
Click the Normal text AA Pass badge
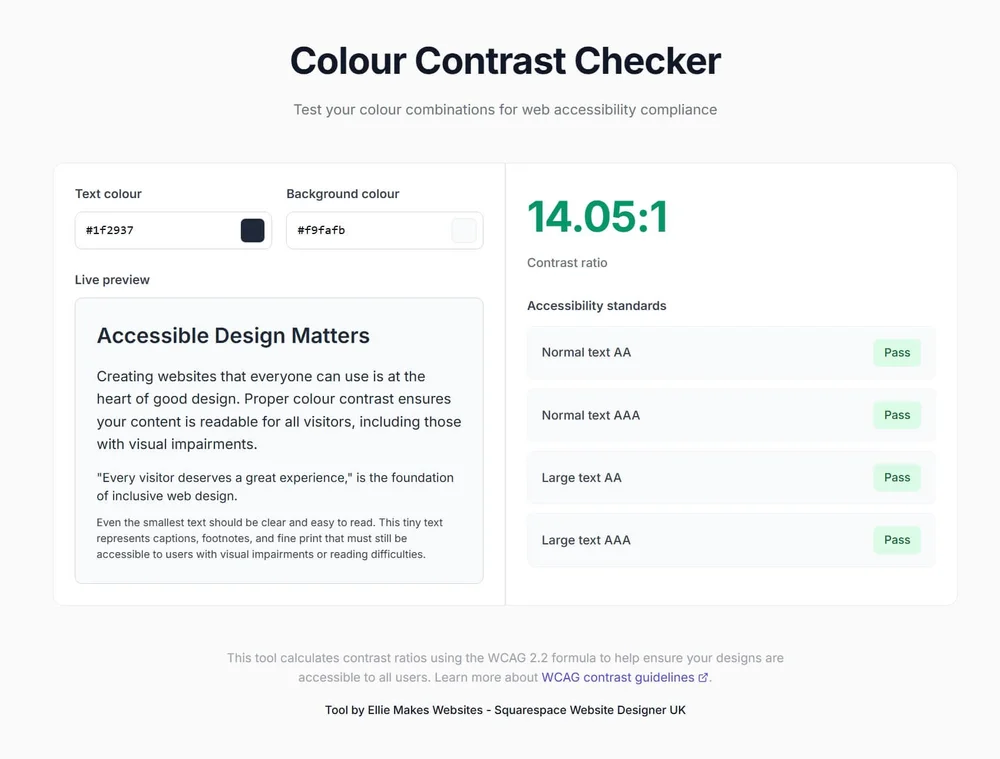coord(897,353)
